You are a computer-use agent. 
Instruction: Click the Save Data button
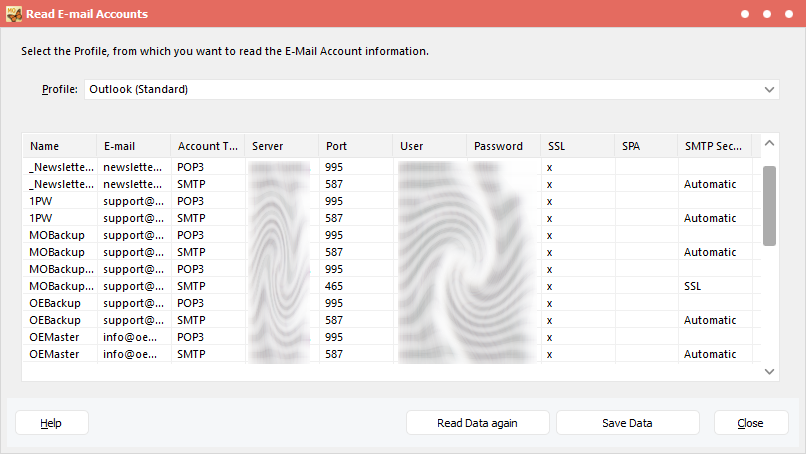627,423
